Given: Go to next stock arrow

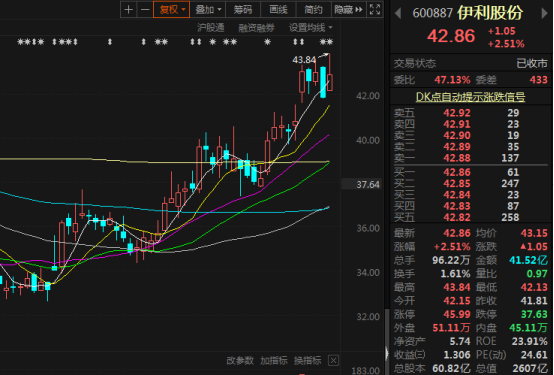Looking at the screenshot, I should point(544,13).
